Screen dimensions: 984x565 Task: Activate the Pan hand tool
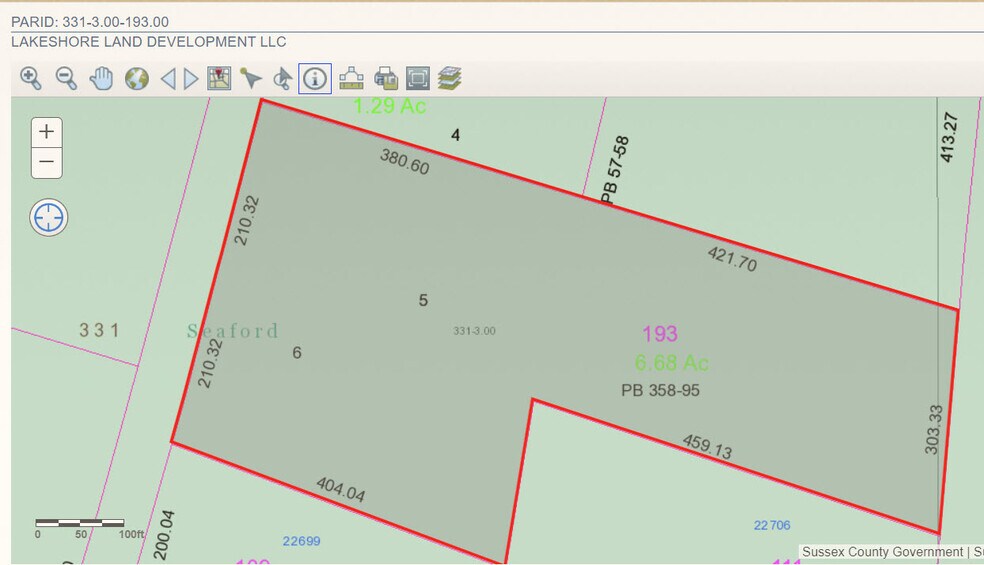pyautogui.click(x=101, y=78)
